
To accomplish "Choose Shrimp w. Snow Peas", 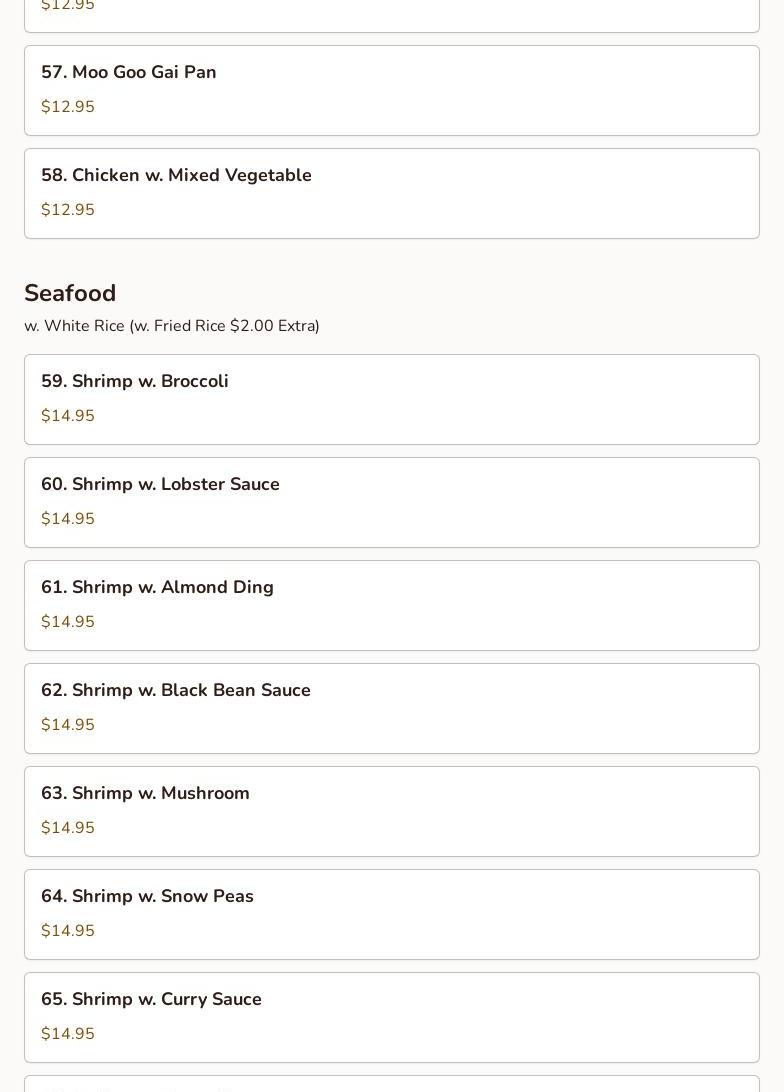I will (x=147, y=896).
